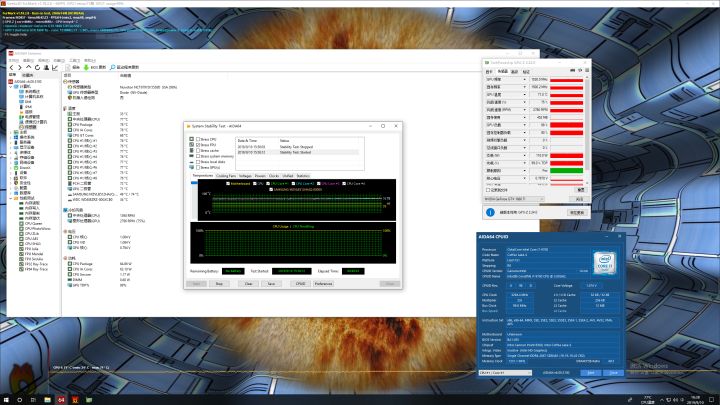Open the user icon in AIDA64 toolbar
The height and width of the screenshot is (405, 720).
[x=46, y=68]
